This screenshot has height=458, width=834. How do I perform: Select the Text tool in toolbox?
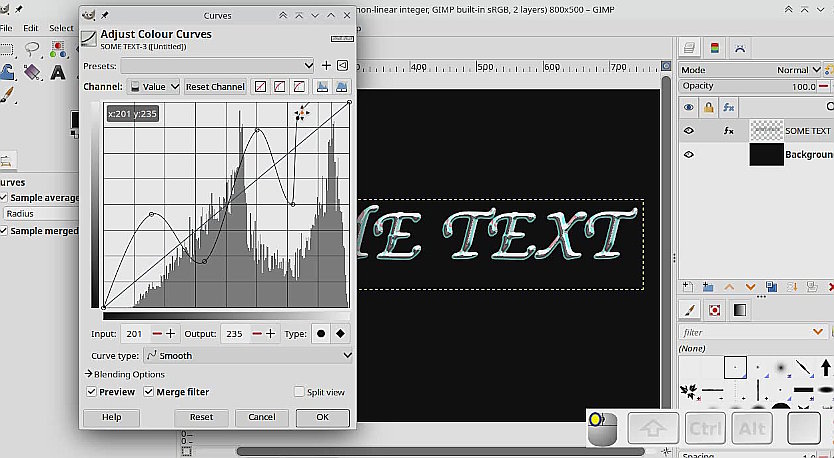(58, 72)
